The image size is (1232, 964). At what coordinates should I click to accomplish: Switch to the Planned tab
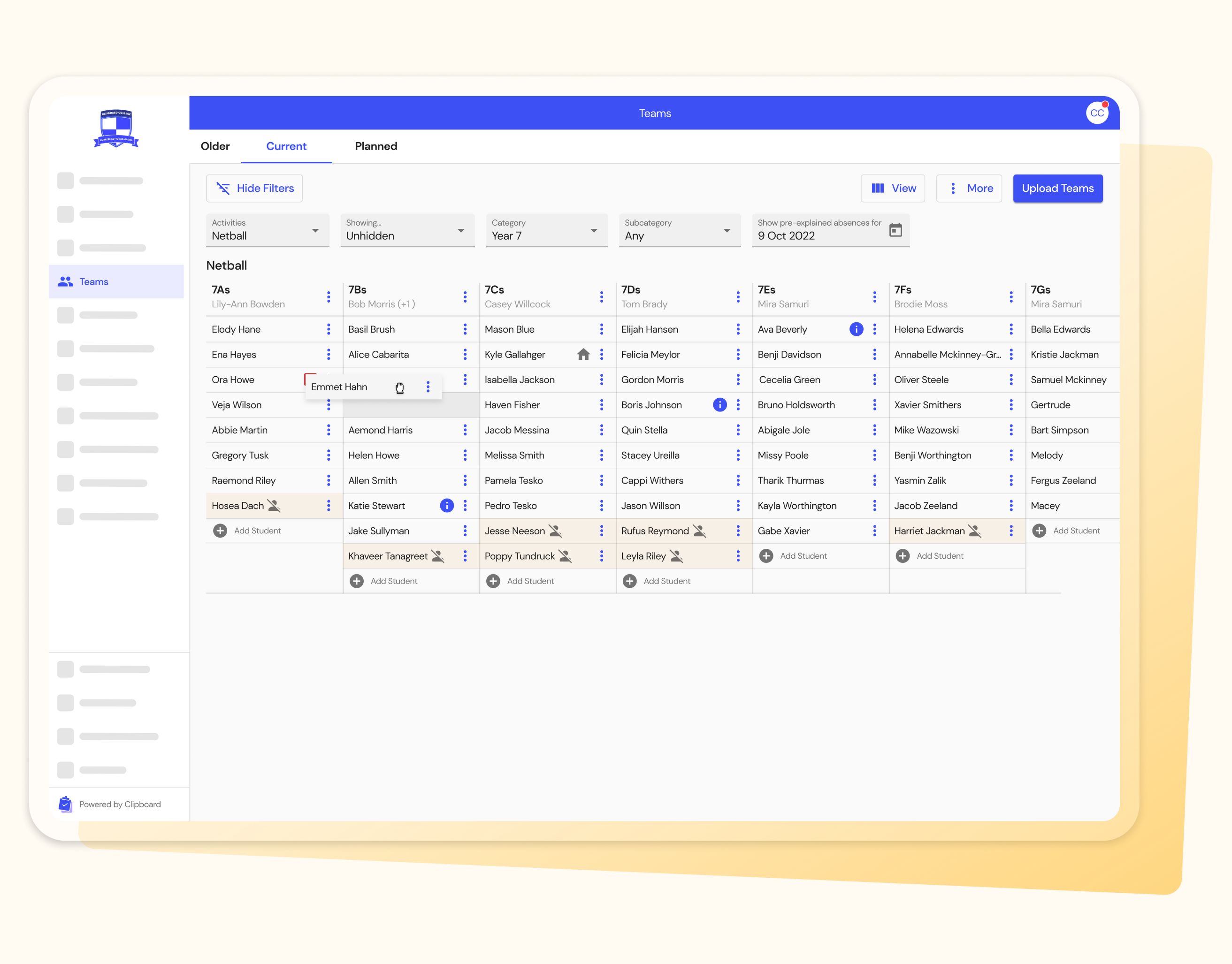tap(375, 146)
